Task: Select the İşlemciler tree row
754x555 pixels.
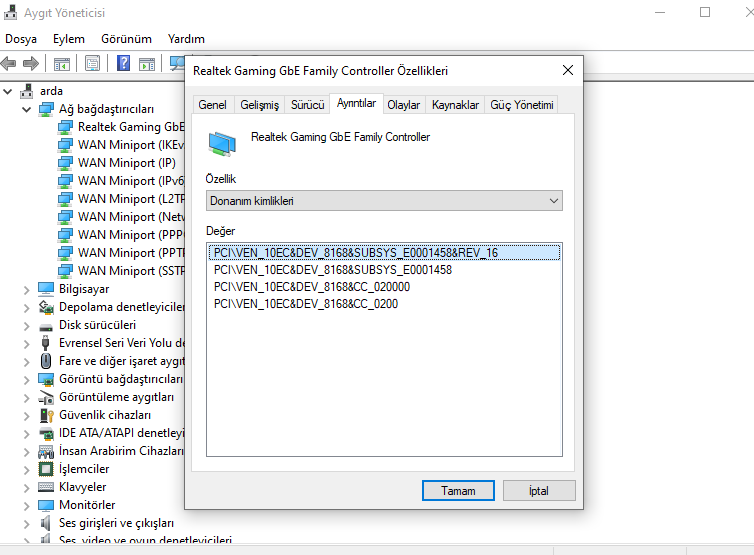Action: pos(84,469)
